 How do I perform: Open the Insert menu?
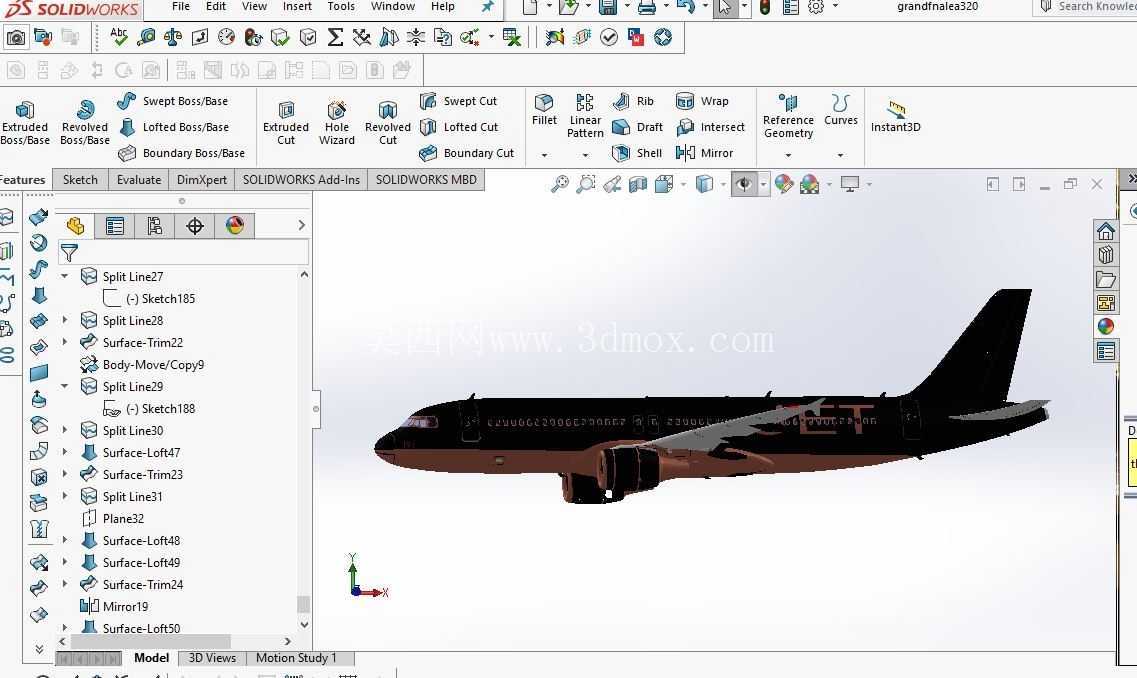(297, 7)
